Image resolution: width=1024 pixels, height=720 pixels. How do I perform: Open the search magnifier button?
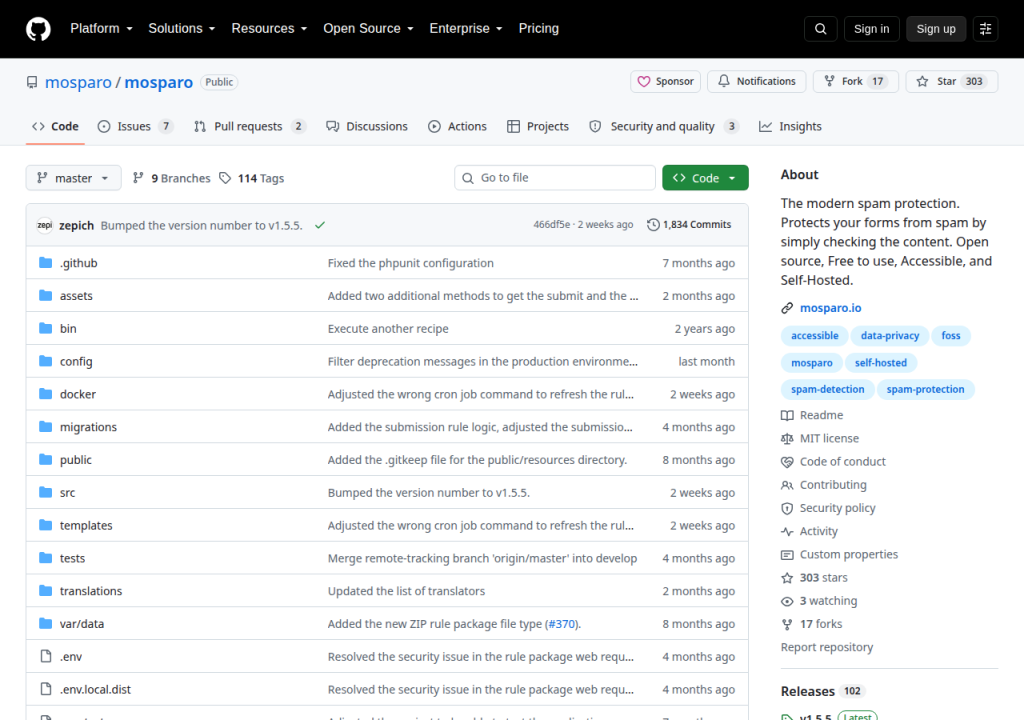(x=820, y=29)
